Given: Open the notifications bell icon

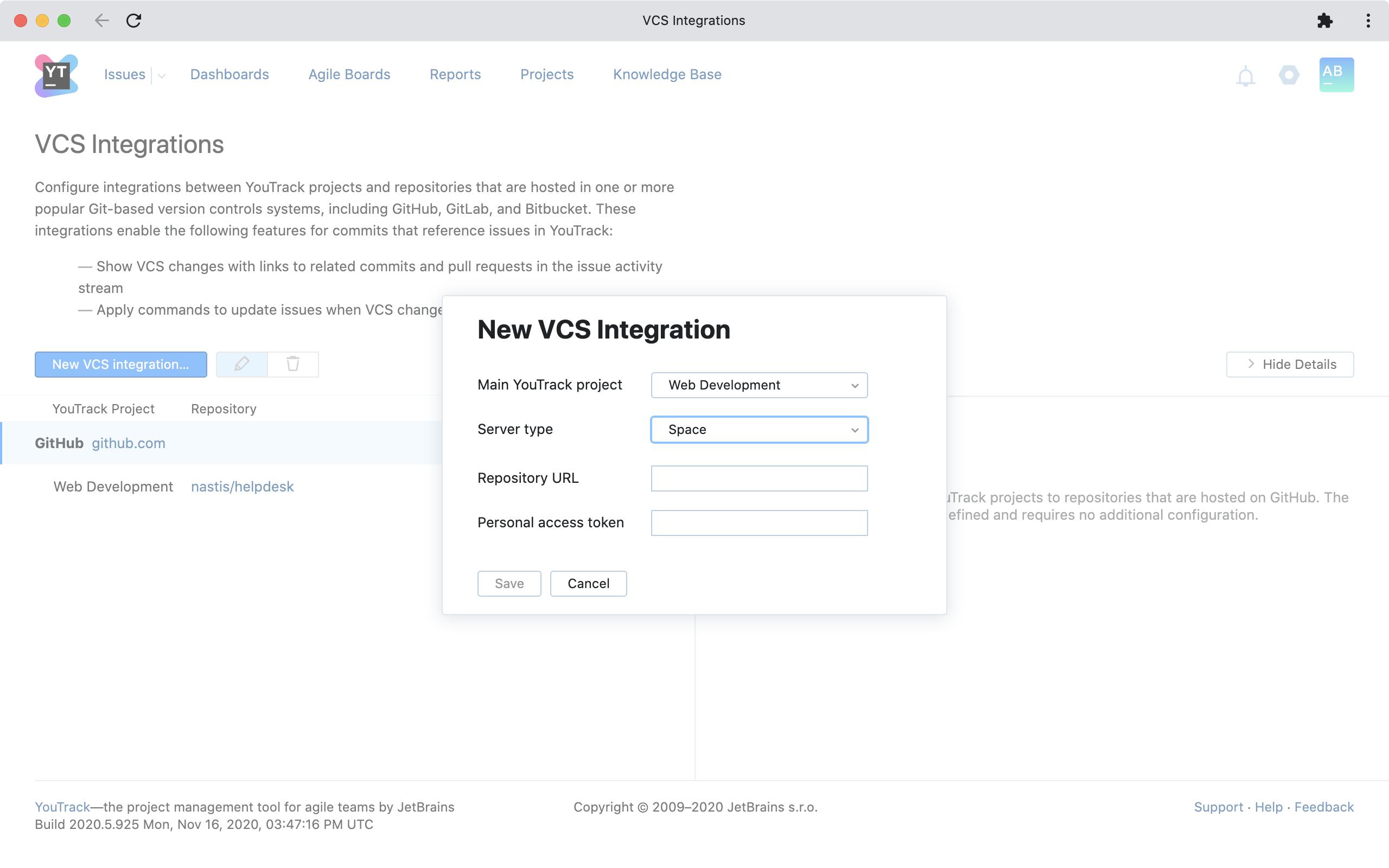Looking at the screenshot, I should click(1245, 76).
